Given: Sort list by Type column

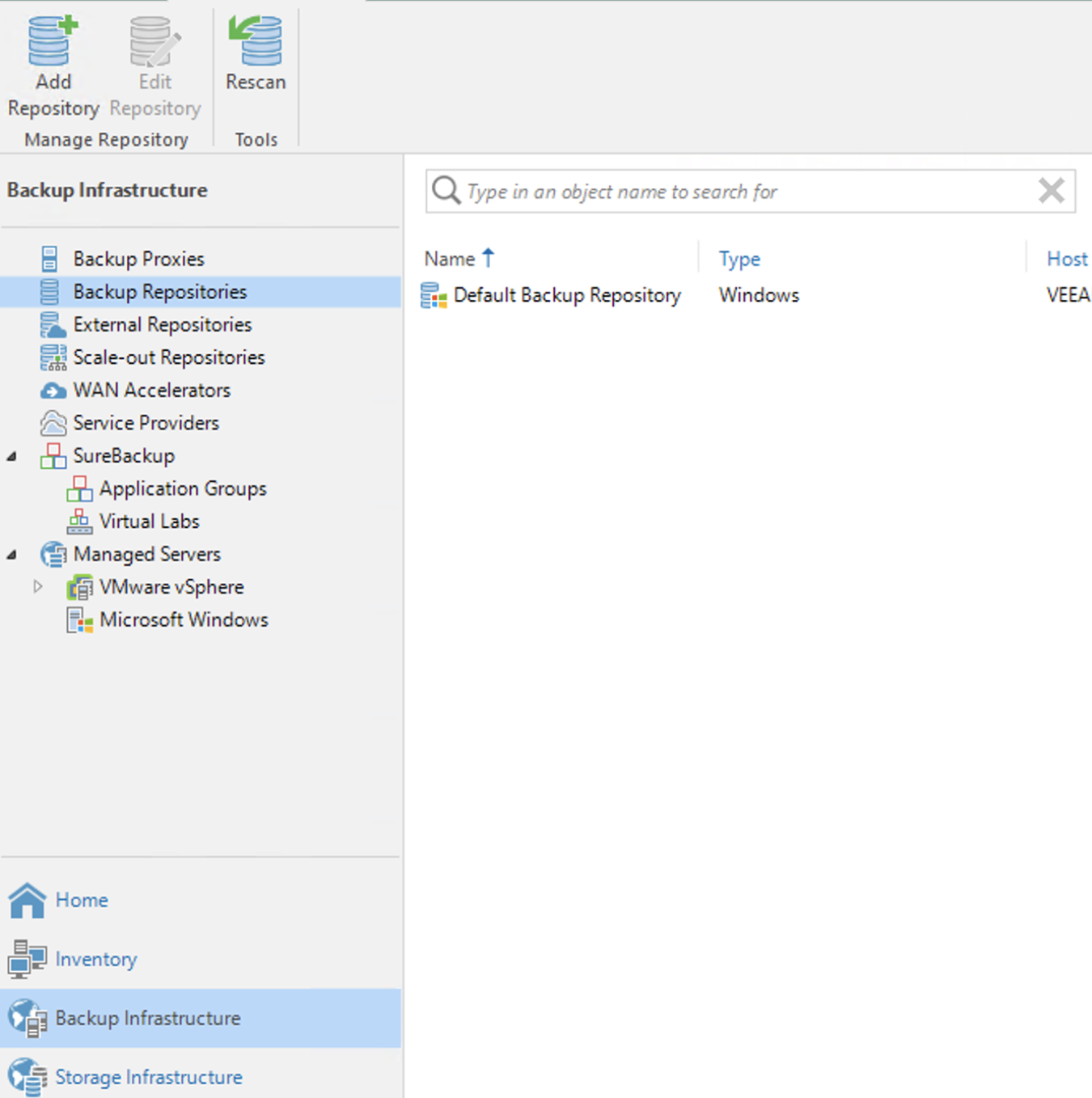Looking at the screenshot, I should pos(739,259).
